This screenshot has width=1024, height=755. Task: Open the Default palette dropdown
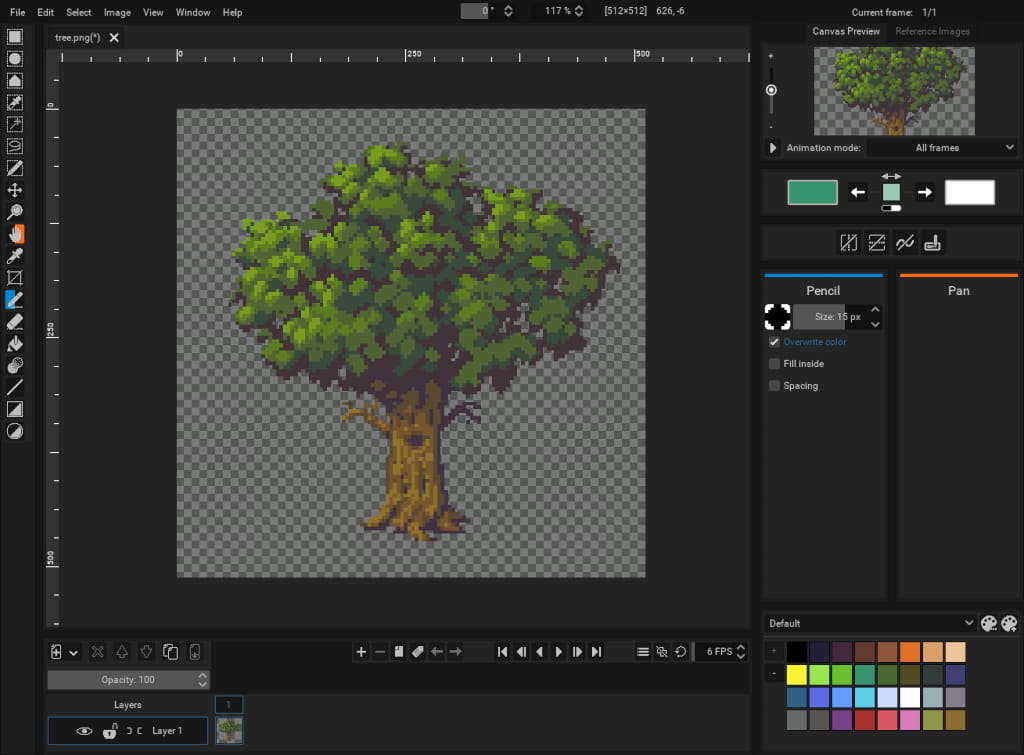(868, 623)
